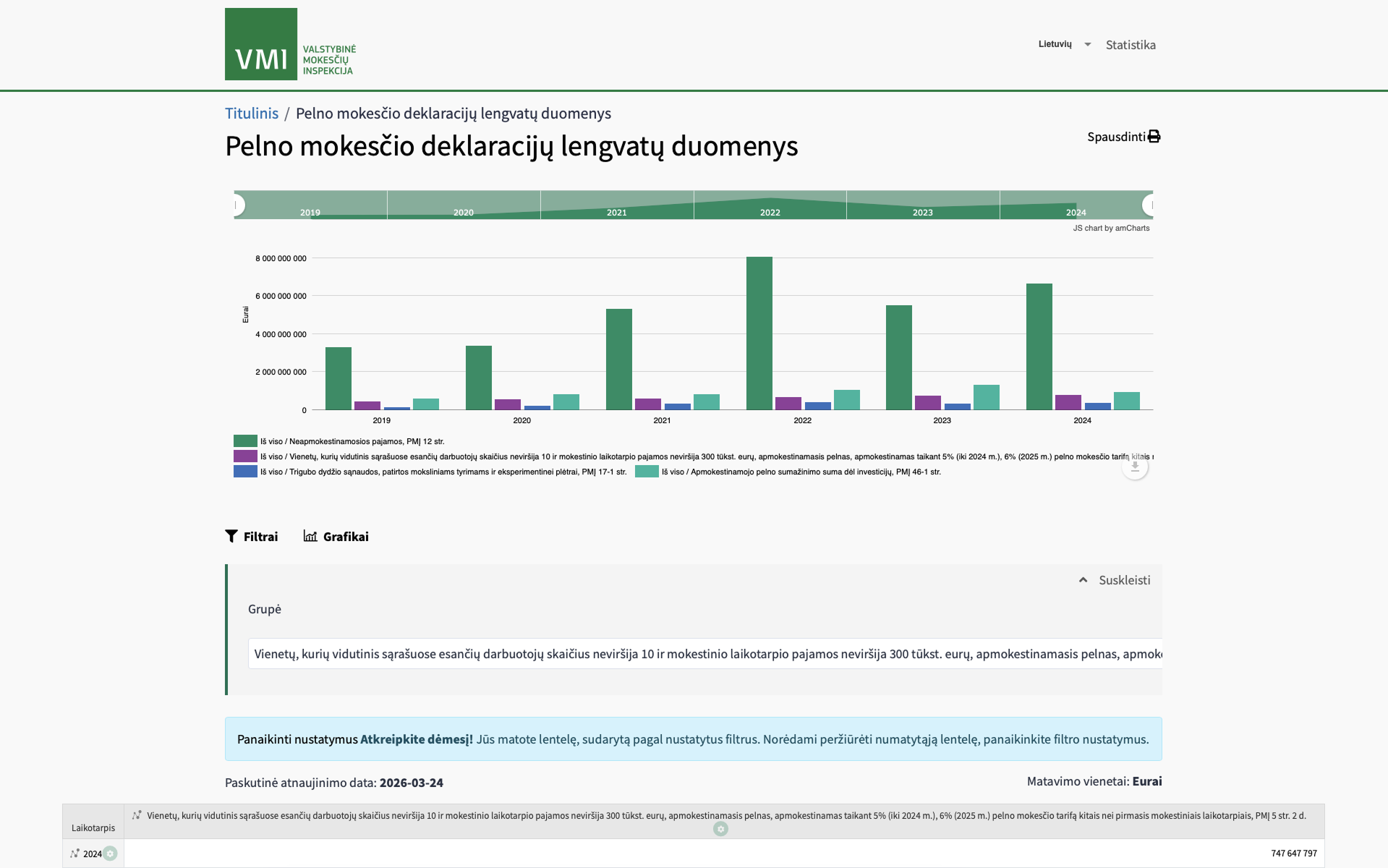This screenshot has height=868, width=1388.
Task: Click the 2023 purple bar in chart
Action: [928, 403]
